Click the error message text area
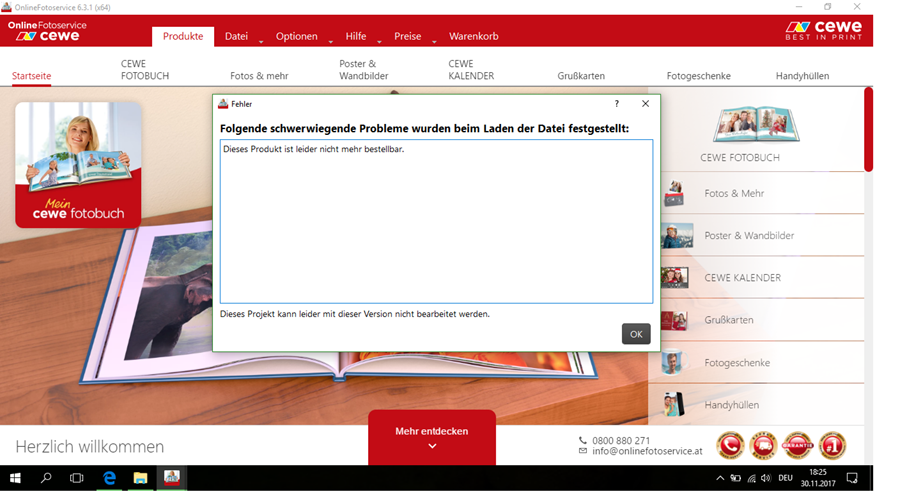The image size is (900, 501). click(x=436, y=221)
